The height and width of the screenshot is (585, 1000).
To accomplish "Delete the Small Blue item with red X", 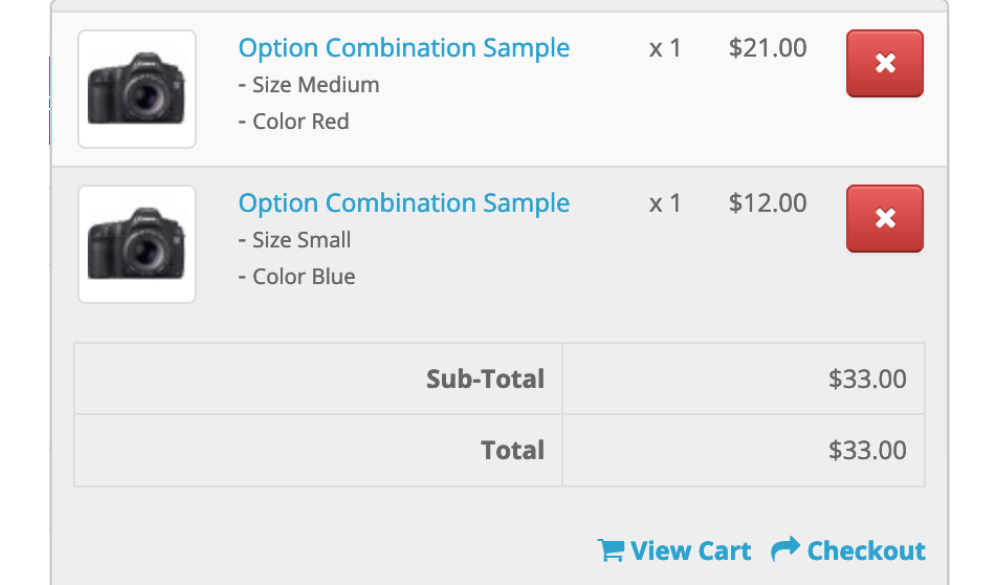I will coord(885,219).
